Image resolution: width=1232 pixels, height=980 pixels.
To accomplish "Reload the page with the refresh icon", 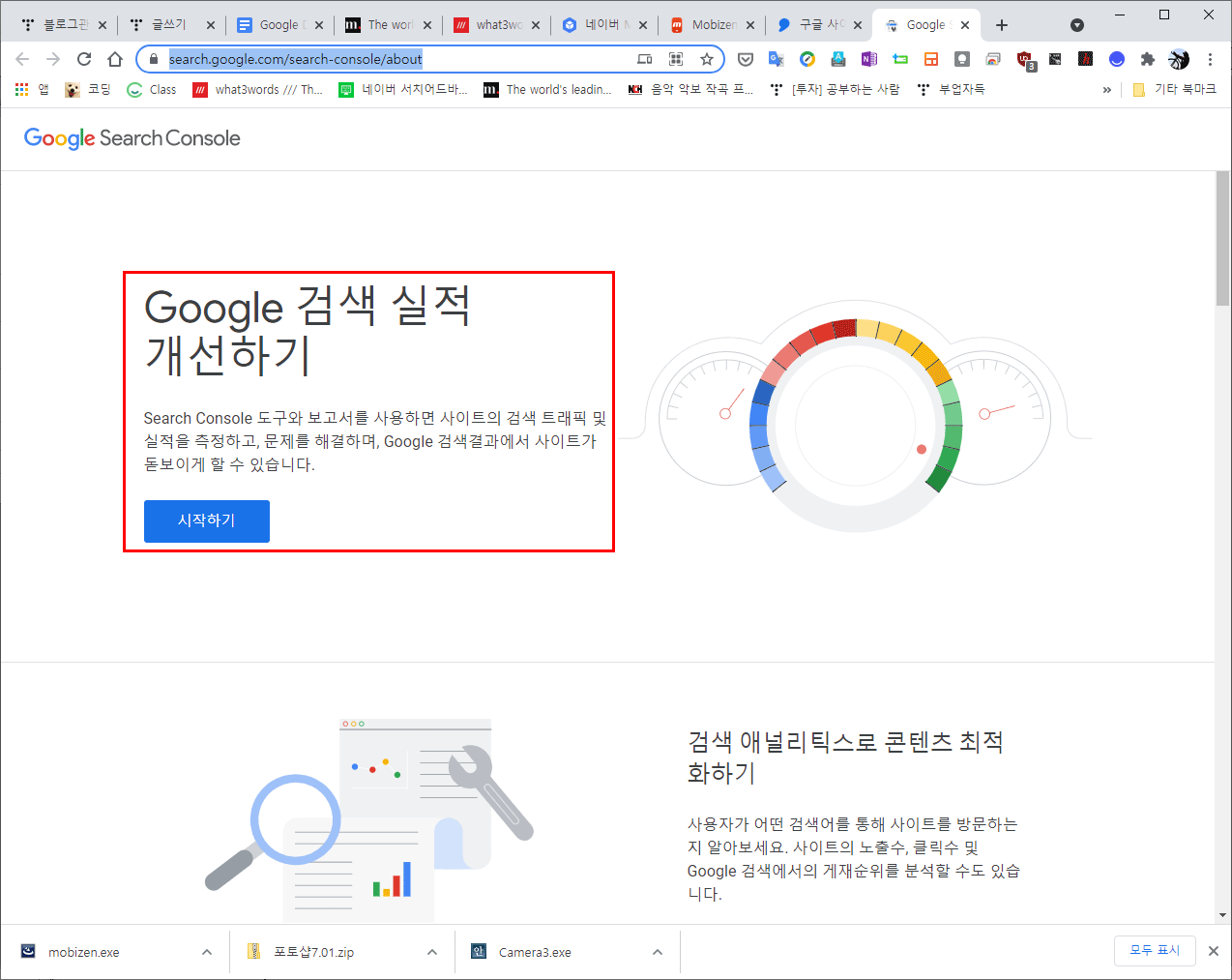I will click(84, 59).
